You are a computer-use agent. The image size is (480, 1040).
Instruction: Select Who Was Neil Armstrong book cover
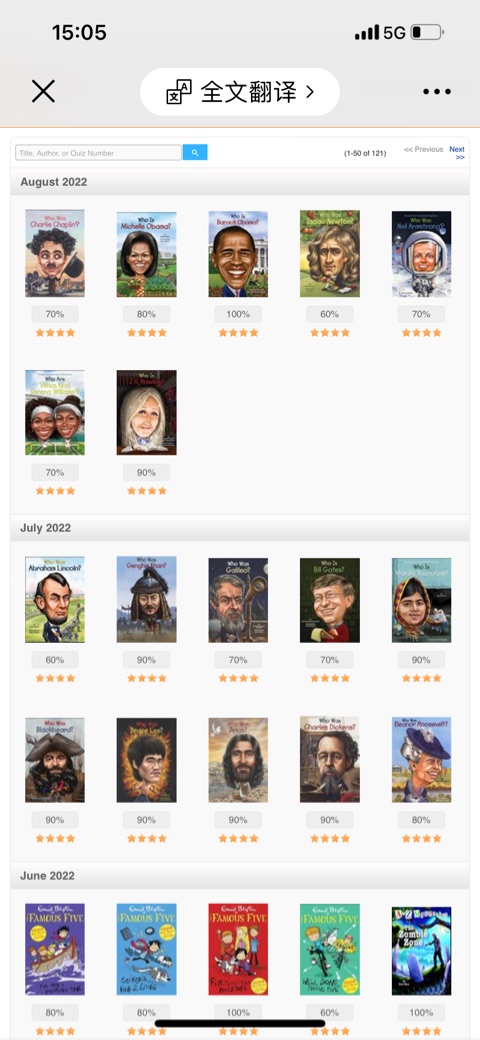tap(421, 254)
